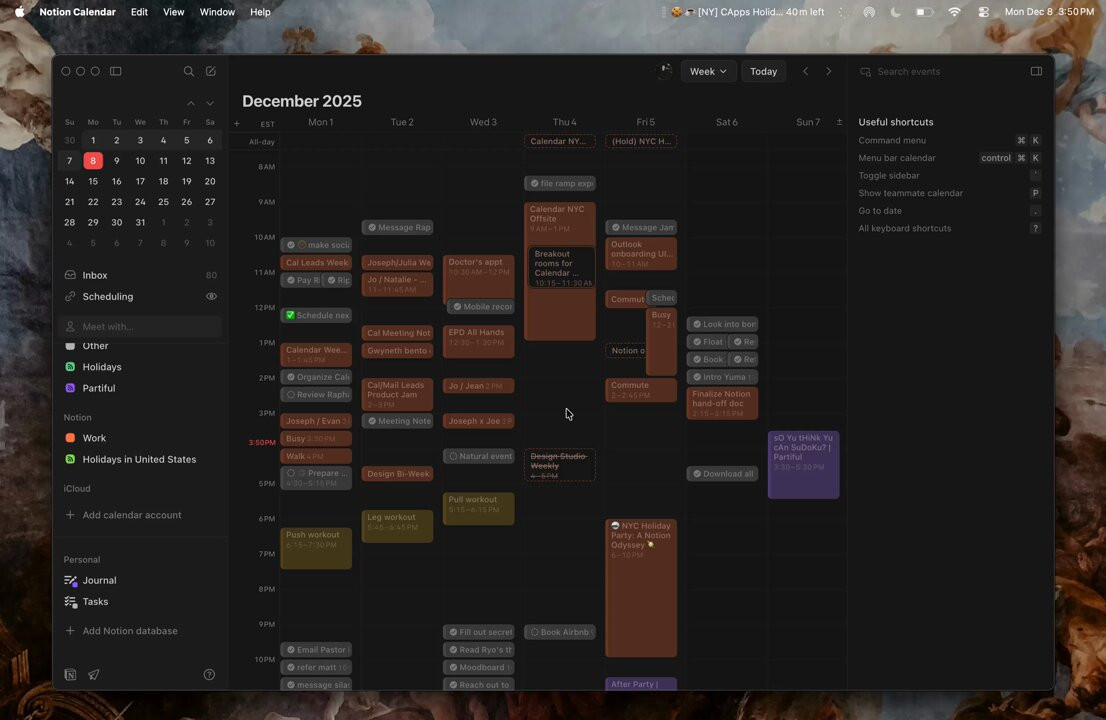This screenshot has height=720, width=1106.
Task: Click the send feedback paper plane icon
Action: click(x=93, y=675)
